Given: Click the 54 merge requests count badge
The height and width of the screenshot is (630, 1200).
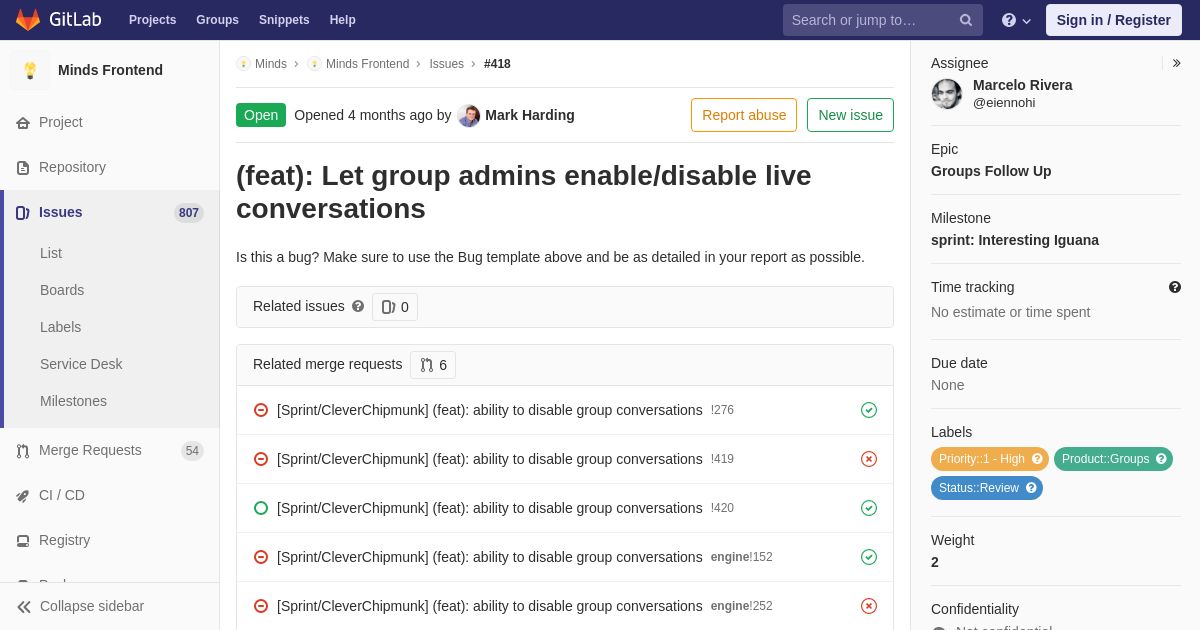Looking at the screenshot, I should click(x=192, y=451).
